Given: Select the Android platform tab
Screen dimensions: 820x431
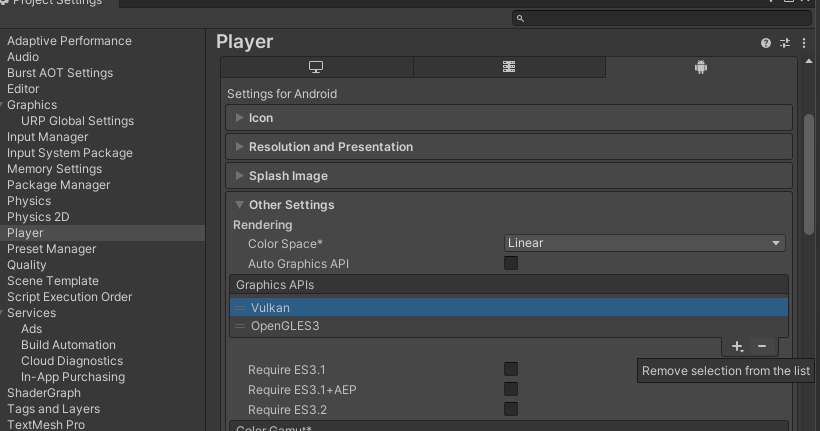Looking at the screenshot, I should (x=701, y=67).
